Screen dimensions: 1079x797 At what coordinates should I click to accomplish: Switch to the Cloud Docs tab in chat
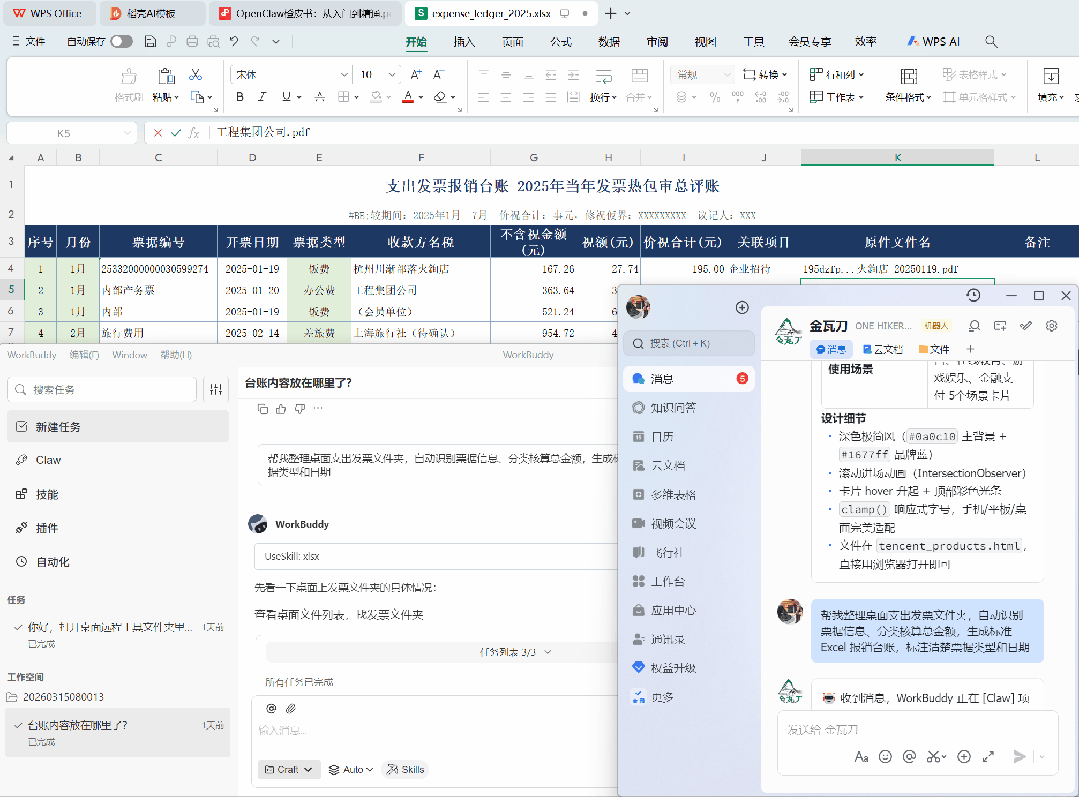pos(882,349)
